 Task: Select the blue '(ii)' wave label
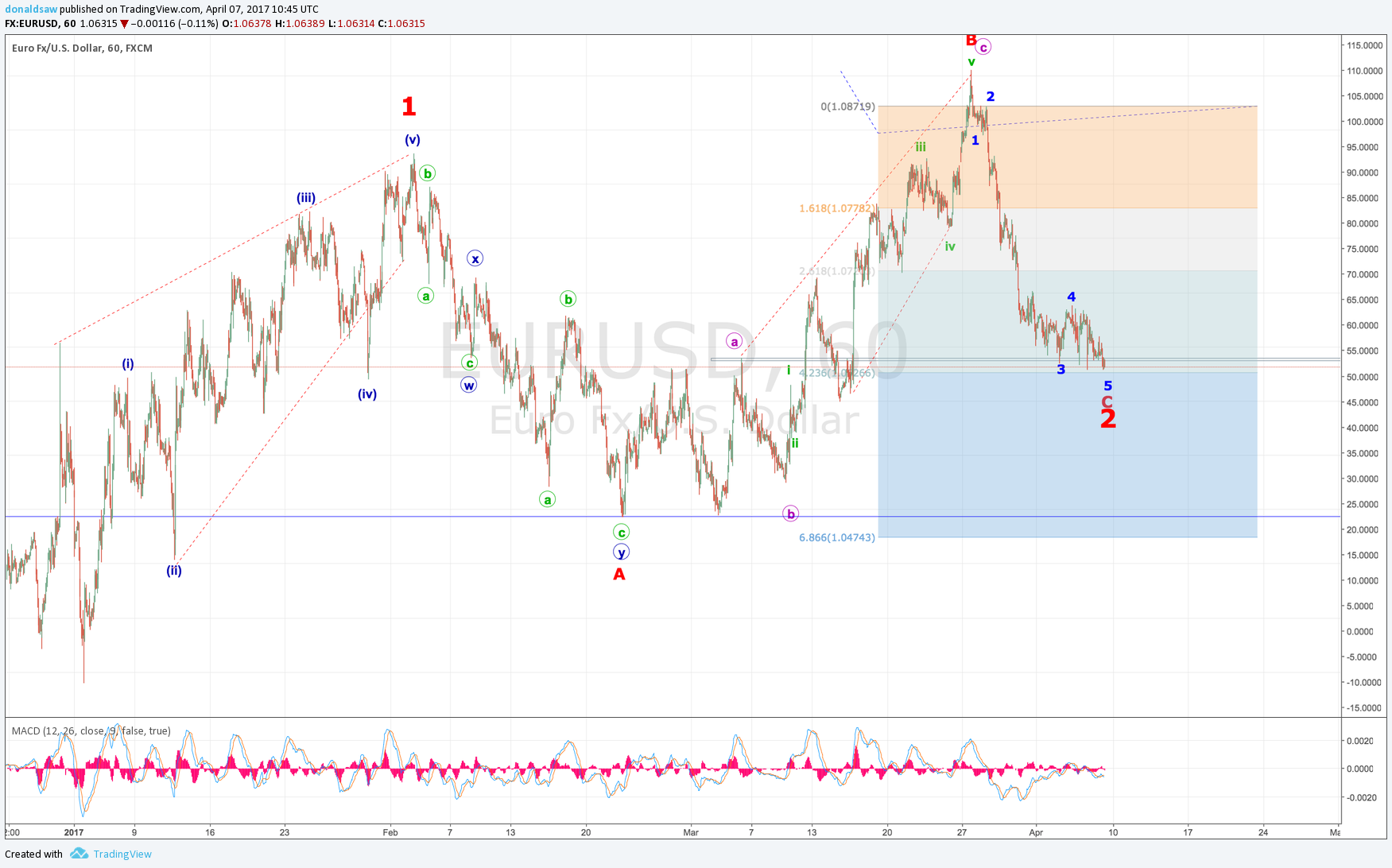coord(174,570)
